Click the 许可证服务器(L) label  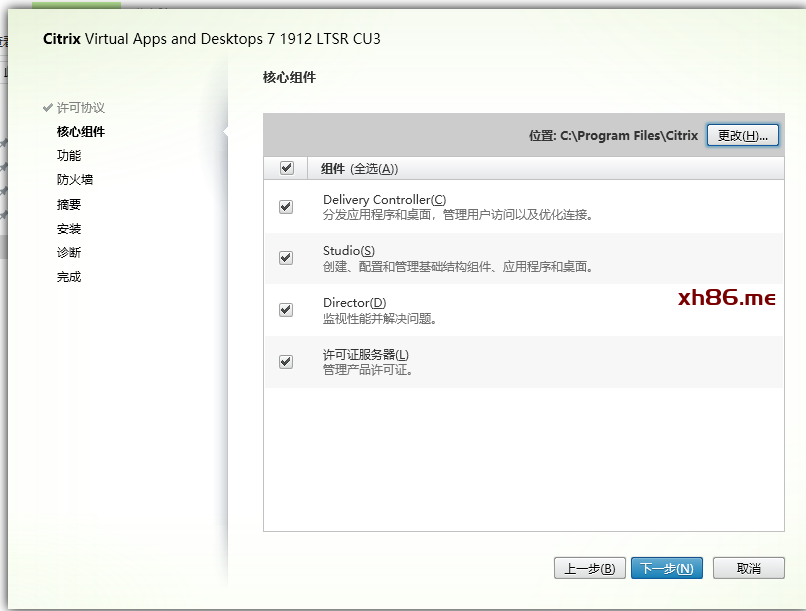pyautogui.click(x=366, y=355)
